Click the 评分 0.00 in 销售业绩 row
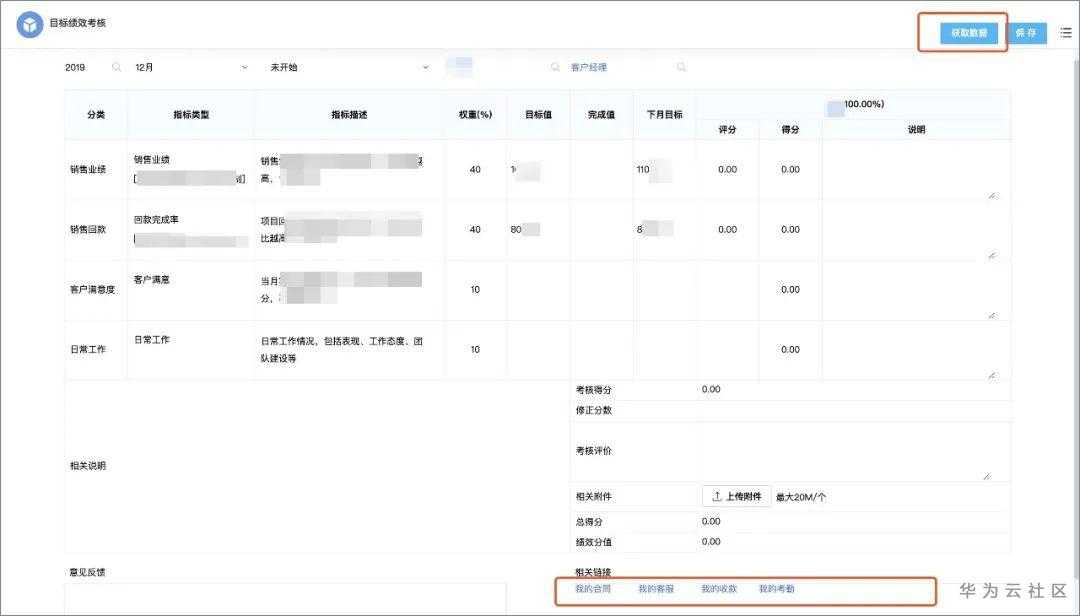Image resolution: width=1080 pixels, height=616 pixels. 727,170
